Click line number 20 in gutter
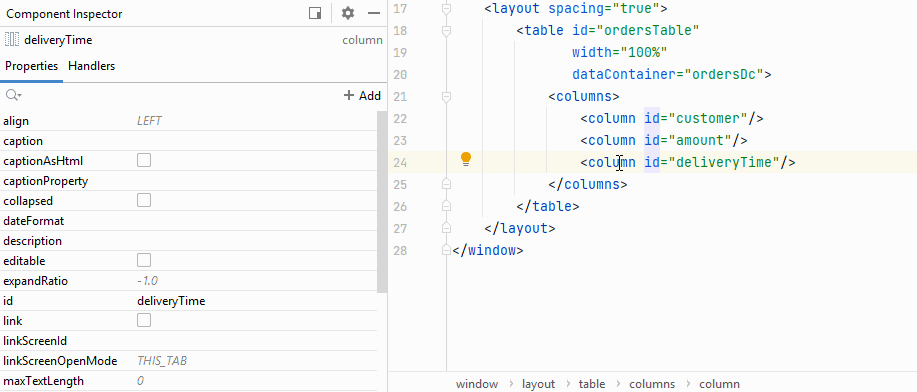 pos(400,74)
